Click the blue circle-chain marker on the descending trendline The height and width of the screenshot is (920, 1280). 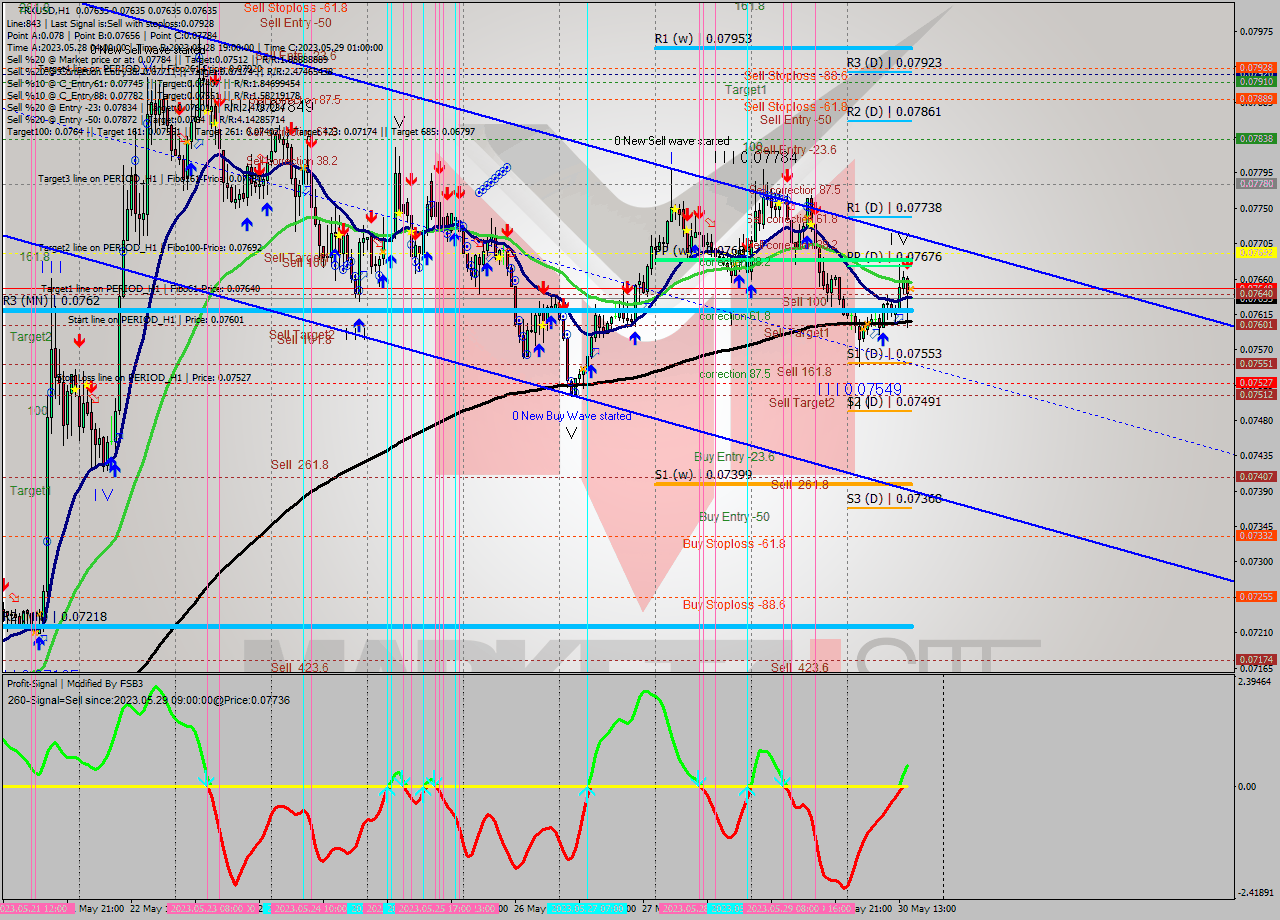pos(494,179)
